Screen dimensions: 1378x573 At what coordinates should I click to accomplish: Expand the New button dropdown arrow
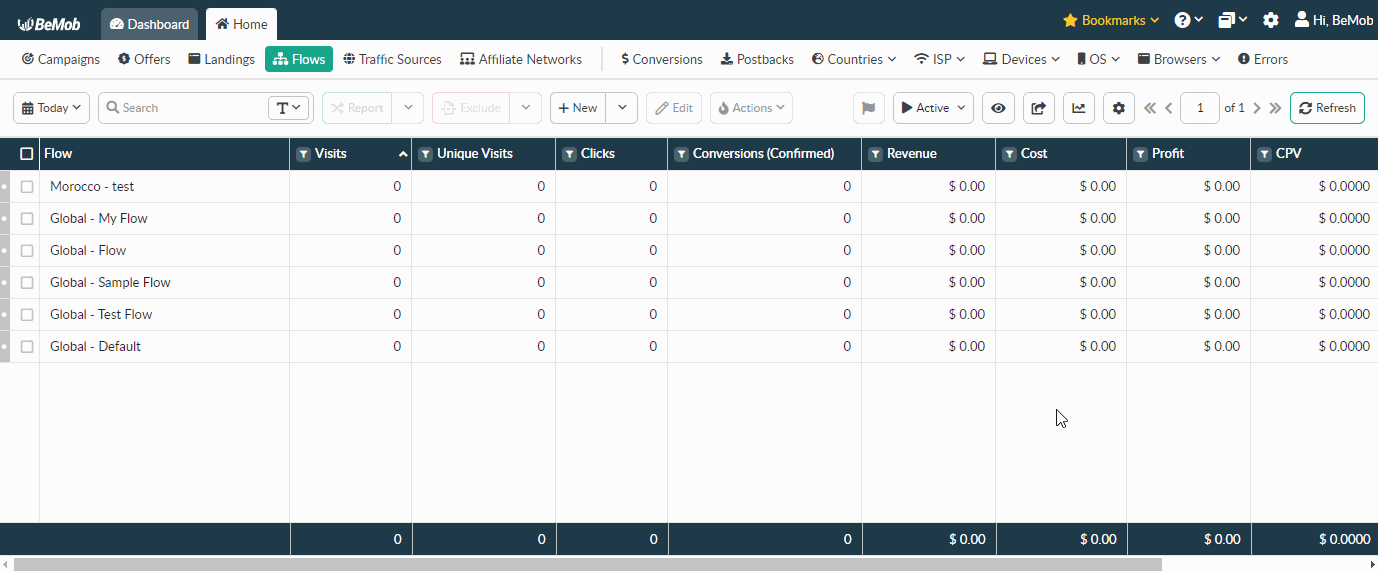click(622, 108)
